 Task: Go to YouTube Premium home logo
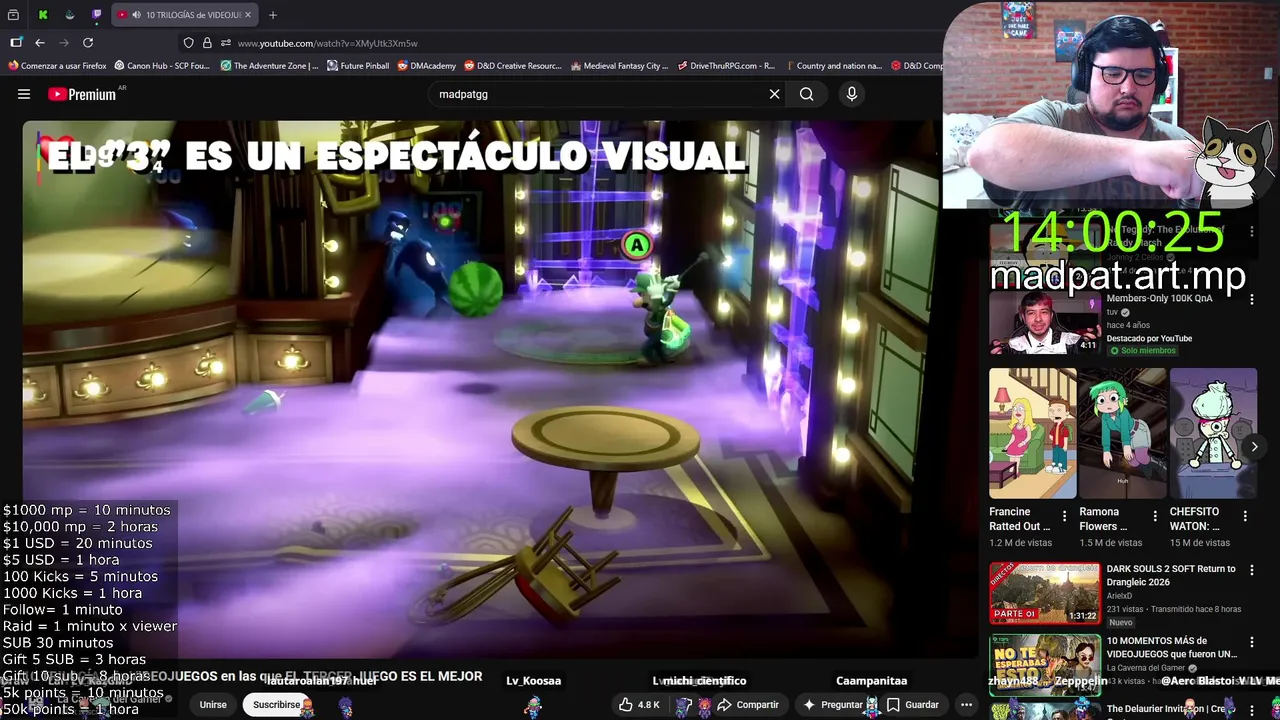82,94
